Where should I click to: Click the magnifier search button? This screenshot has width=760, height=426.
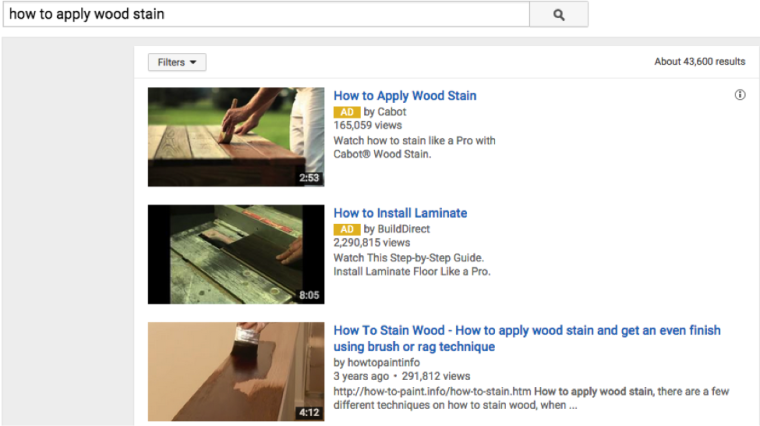pos(558,15)
